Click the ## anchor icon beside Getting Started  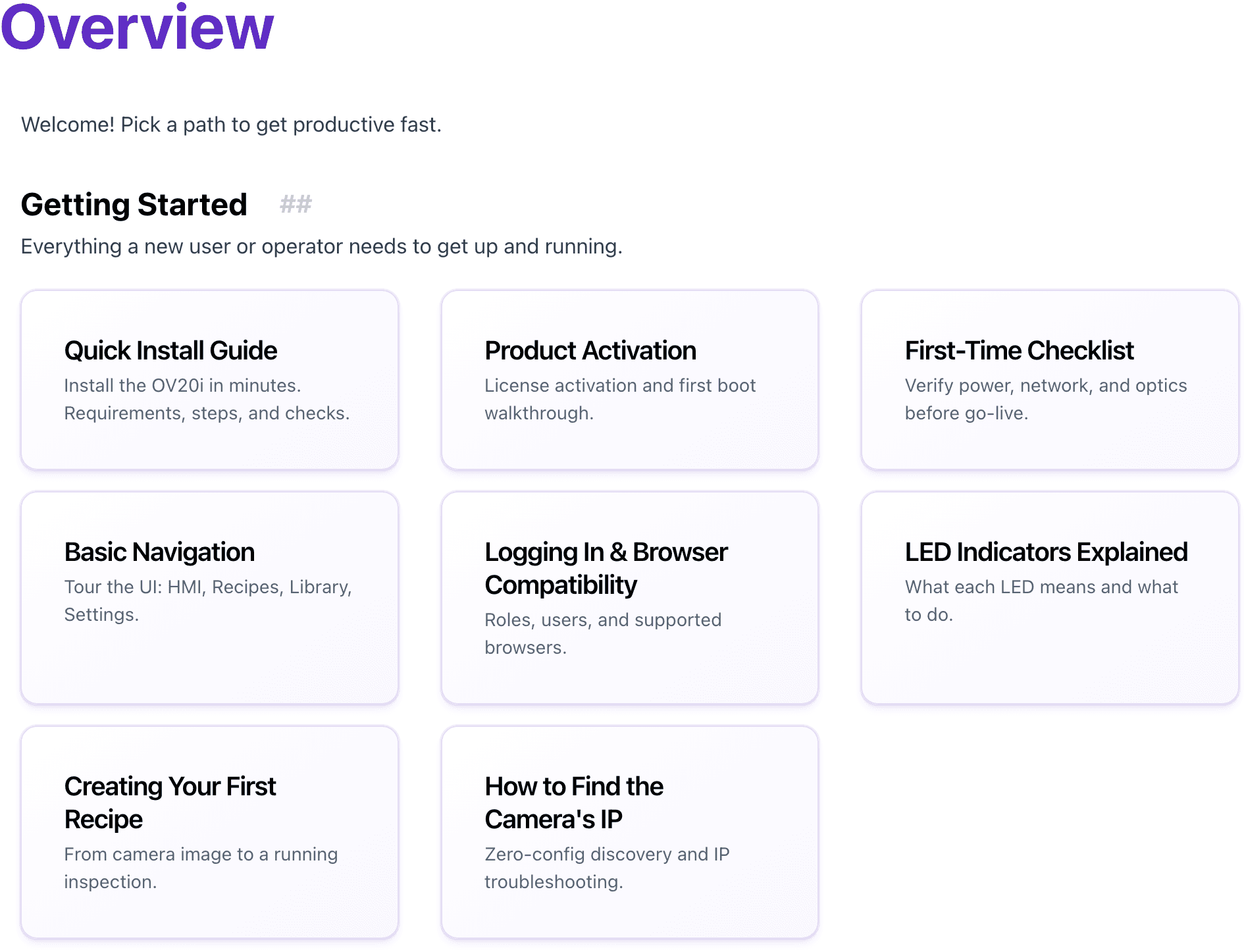[296, 205]
